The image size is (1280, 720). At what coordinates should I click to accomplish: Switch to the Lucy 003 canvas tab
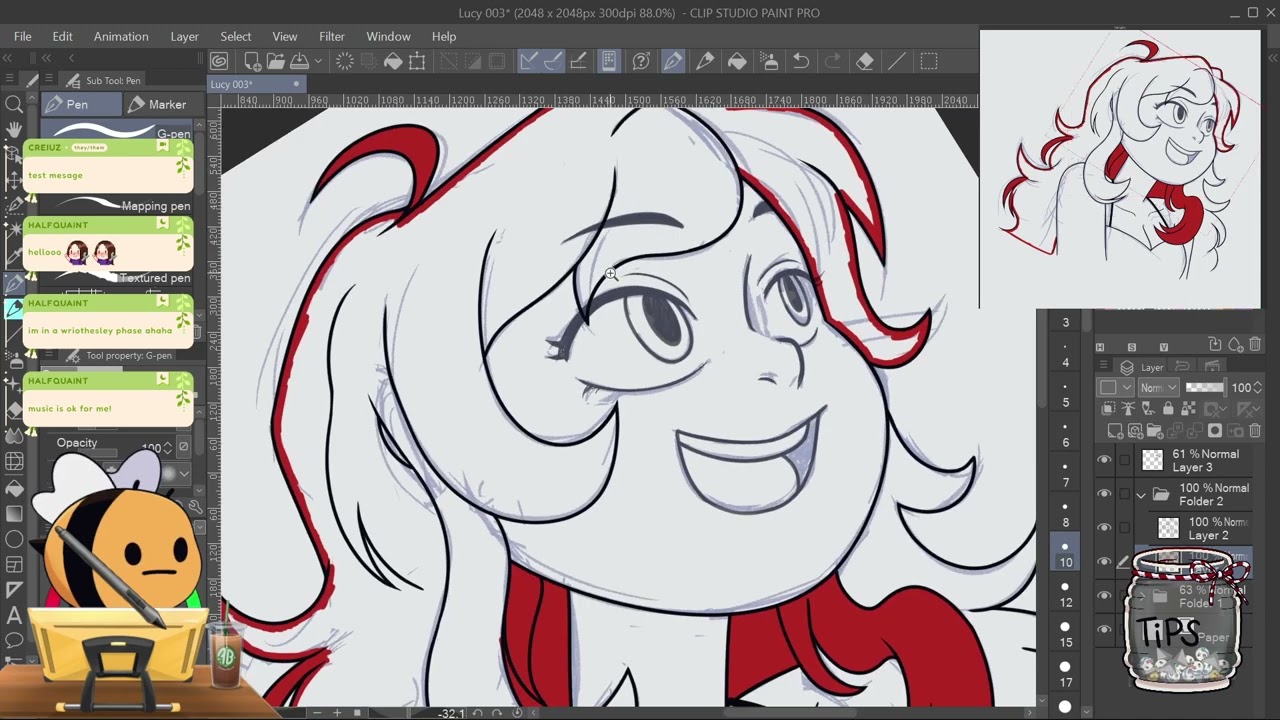click(x=256, y=84)
